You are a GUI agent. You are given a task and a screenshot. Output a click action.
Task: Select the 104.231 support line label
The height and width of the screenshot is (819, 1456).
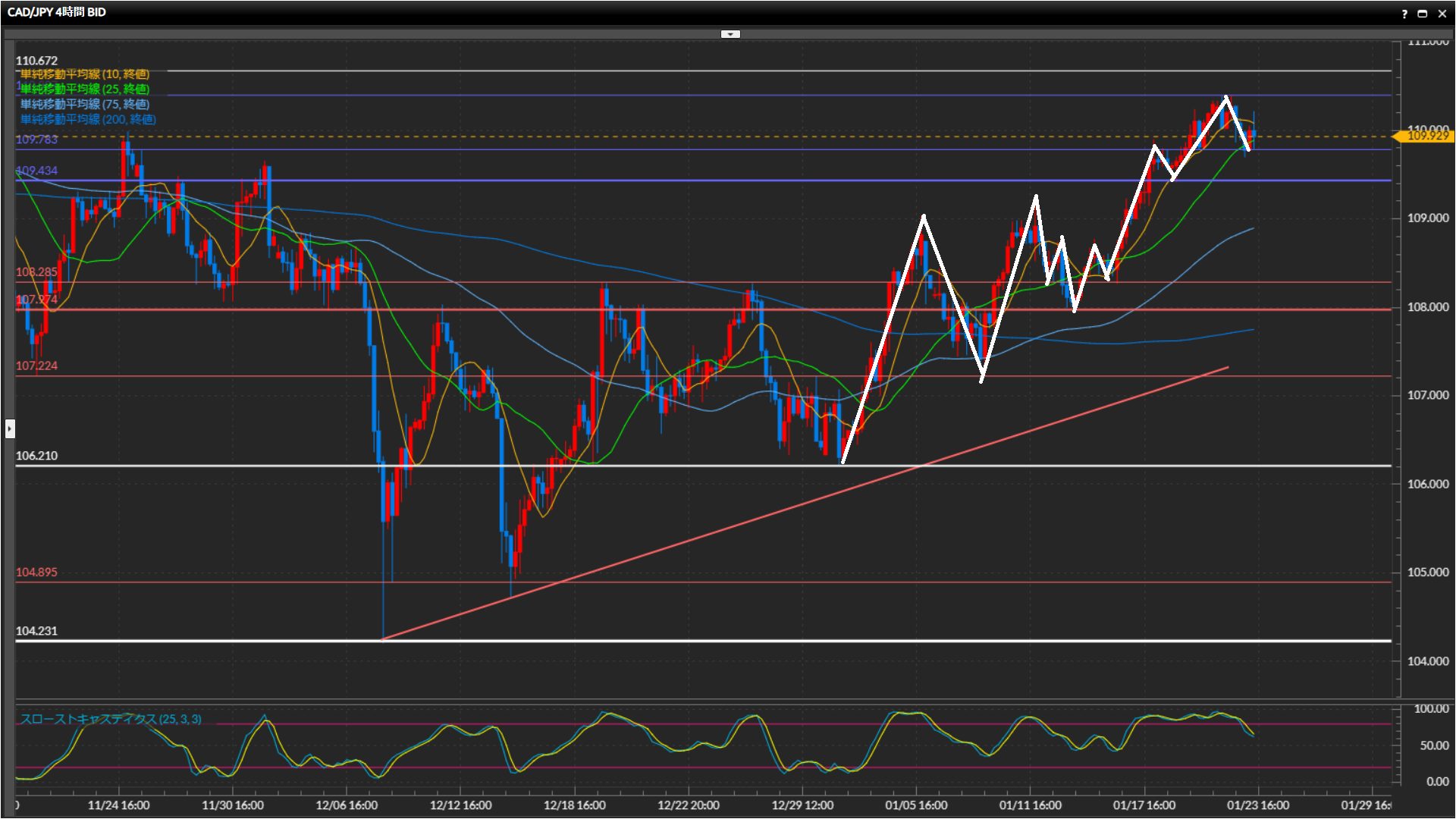click(x=36, y=631)
